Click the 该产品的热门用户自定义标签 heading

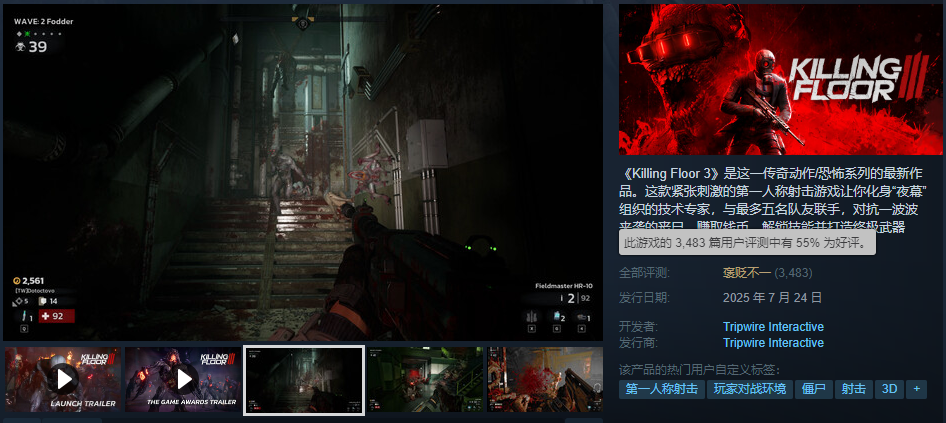pos(699,369)
